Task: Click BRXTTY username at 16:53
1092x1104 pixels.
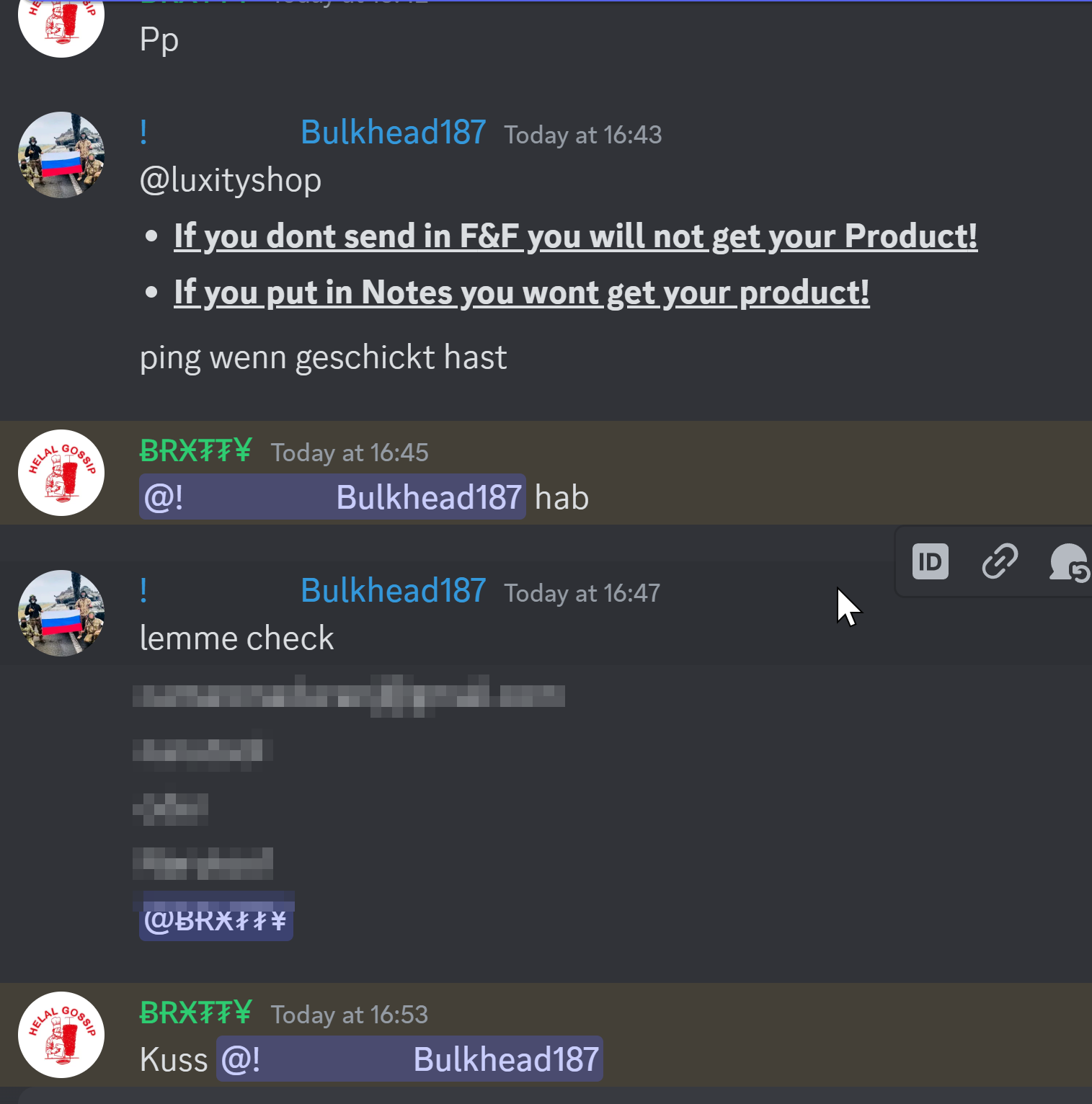Action: point(195,1013)
